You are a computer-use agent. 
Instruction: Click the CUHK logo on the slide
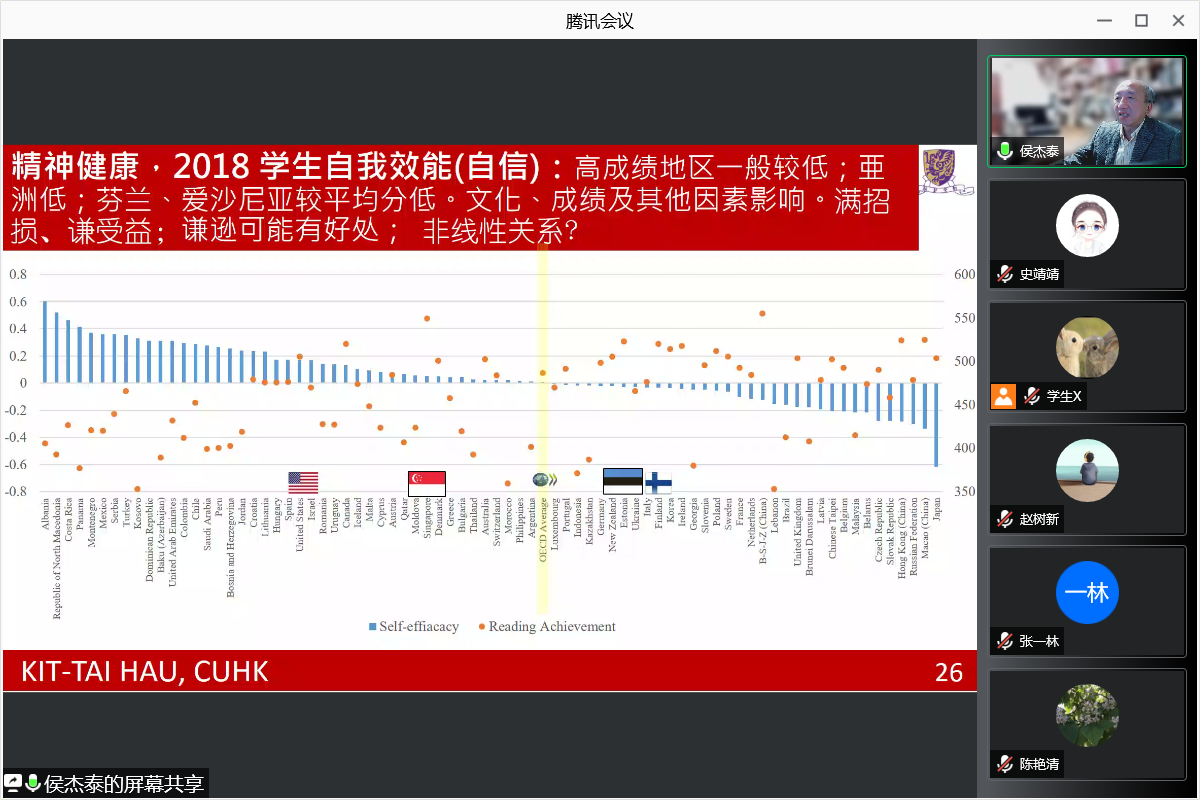[945, 172]
